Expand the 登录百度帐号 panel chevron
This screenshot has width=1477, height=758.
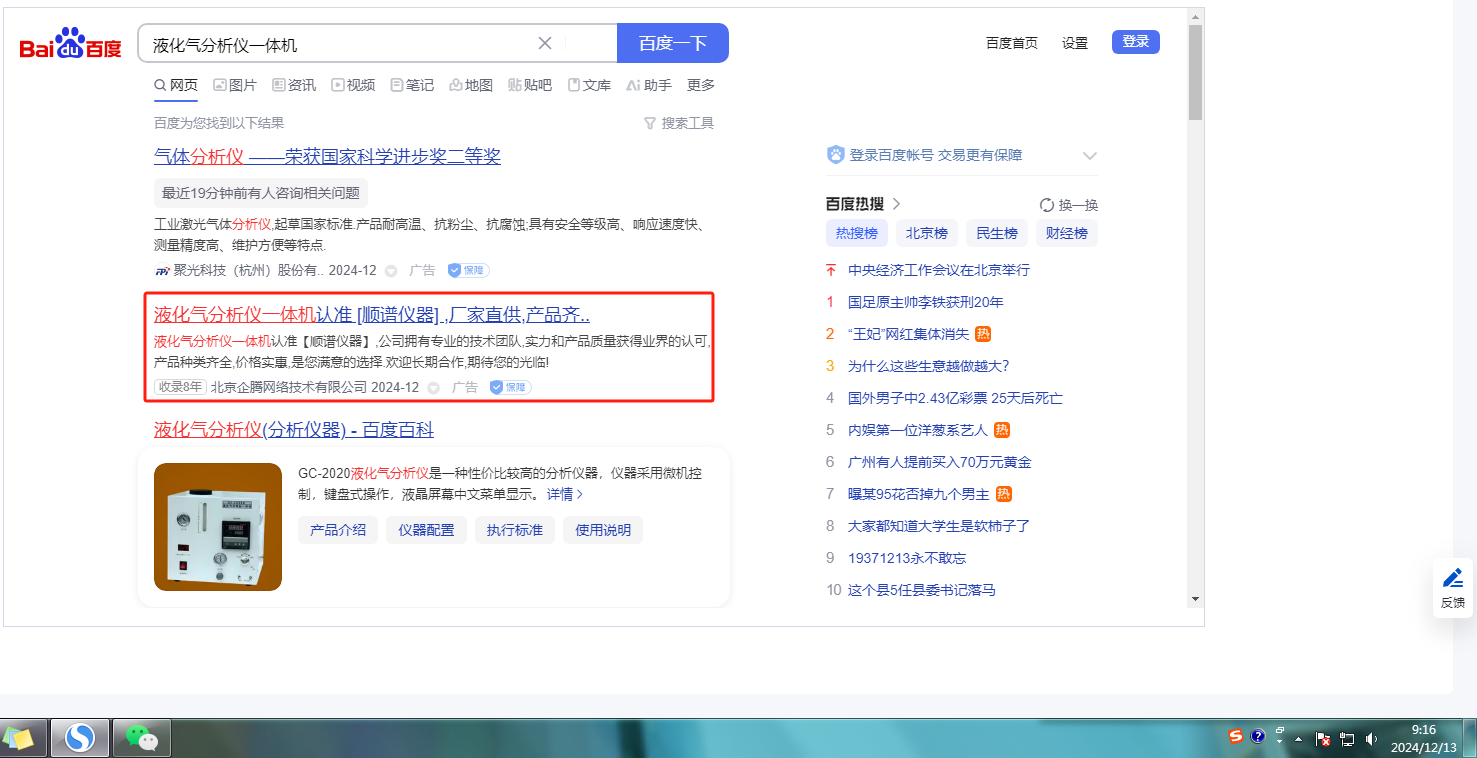pos(1090,156)
